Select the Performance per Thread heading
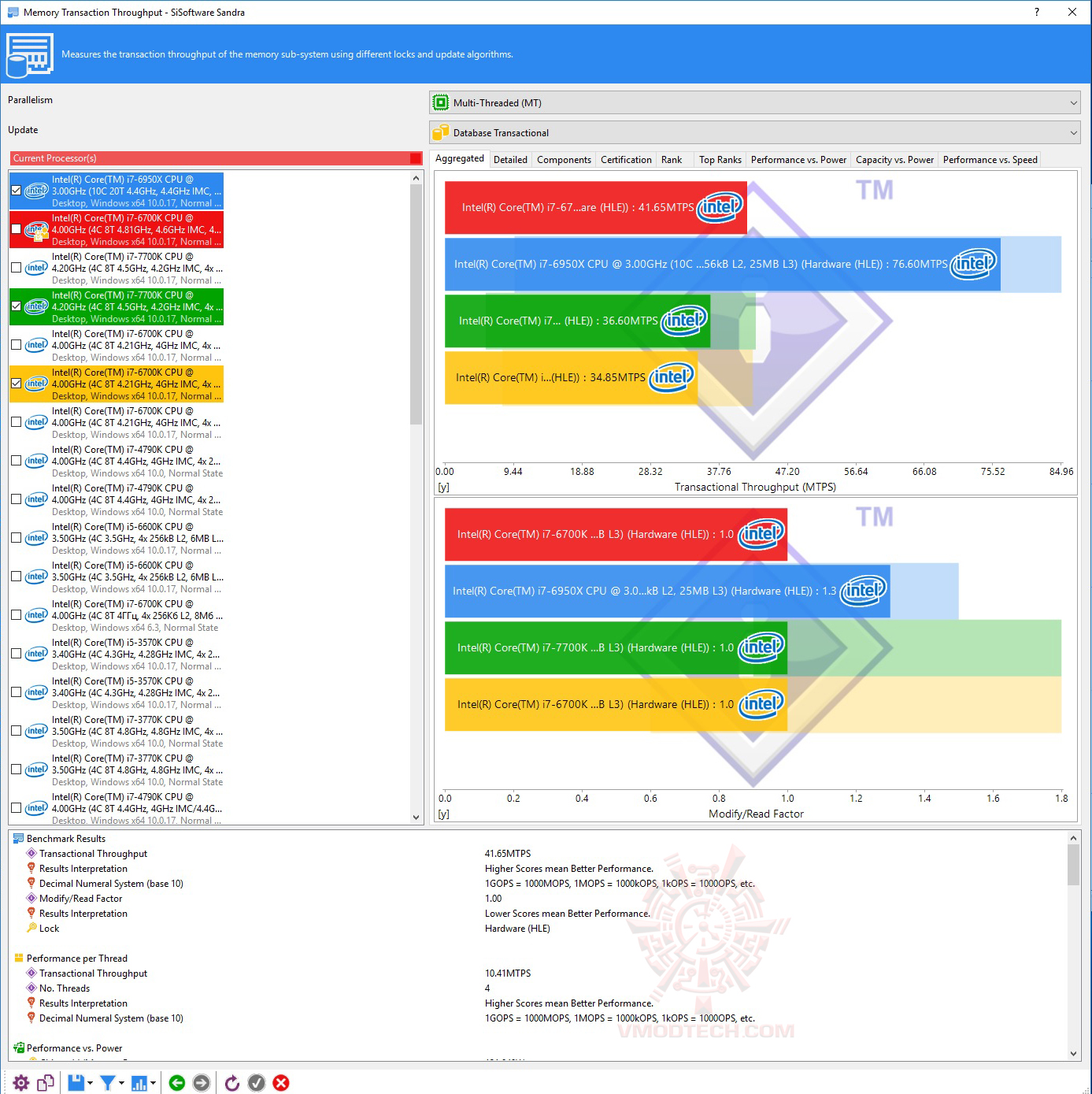This screenshot has width=1092, height=1094. [76, 959]
